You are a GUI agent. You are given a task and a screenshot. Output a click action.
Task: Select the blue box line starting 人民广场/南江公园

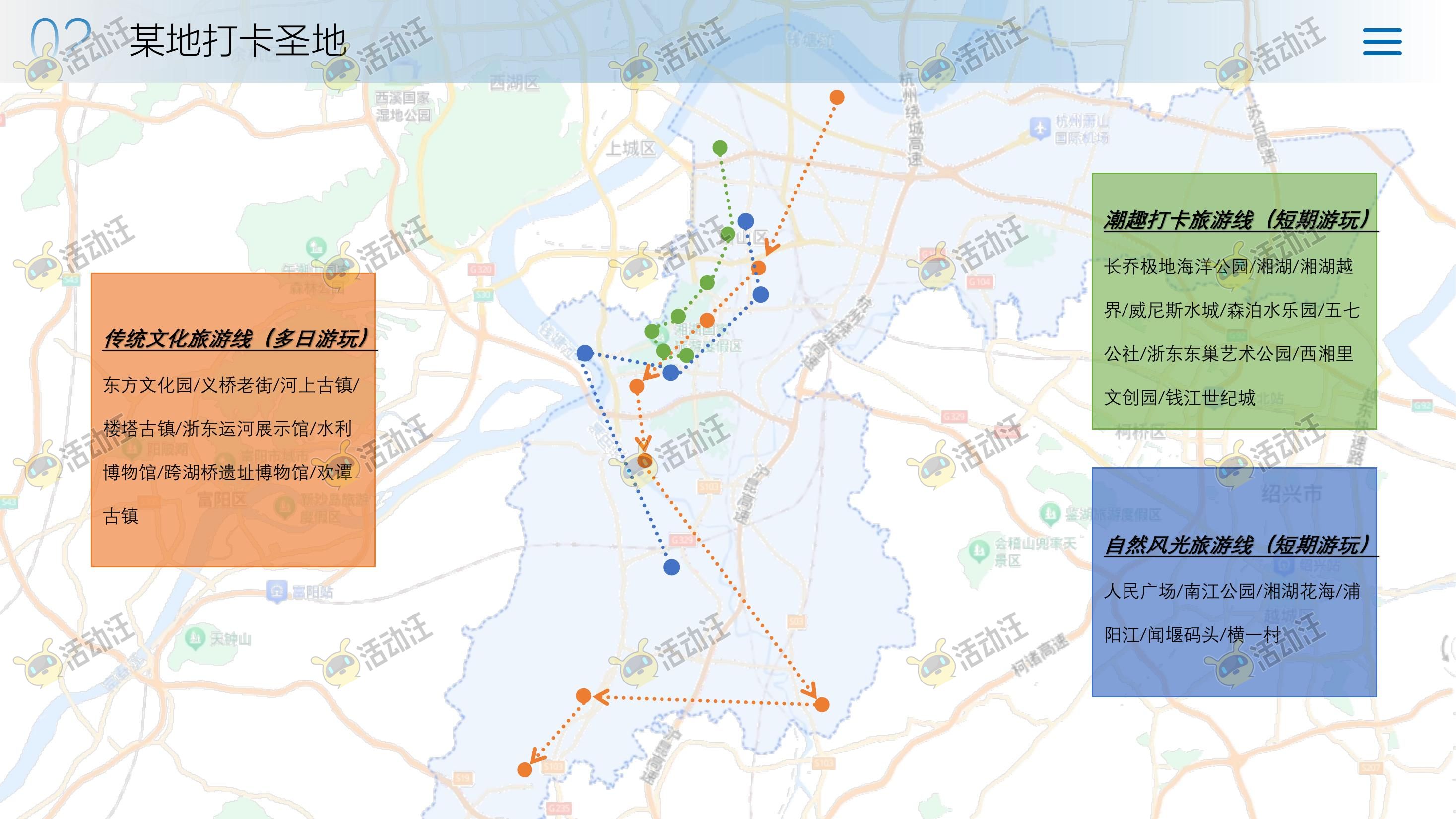pyautogui.click(x=1232, y=591)
